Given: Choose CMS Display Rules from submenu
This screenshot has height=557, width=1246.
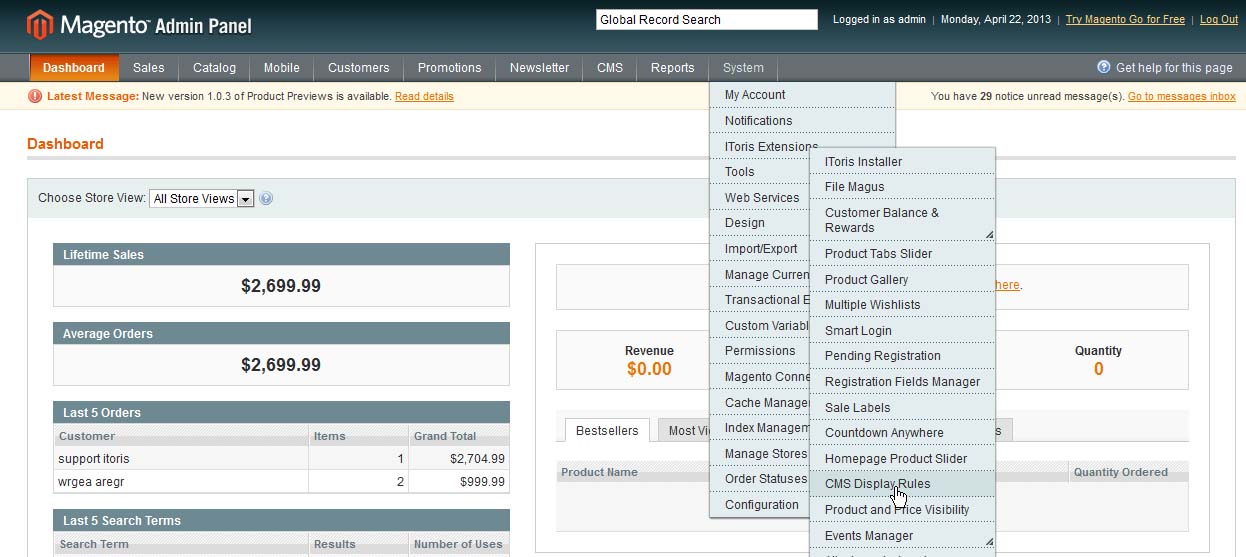Looking at the screenshot, I should 902,484.
